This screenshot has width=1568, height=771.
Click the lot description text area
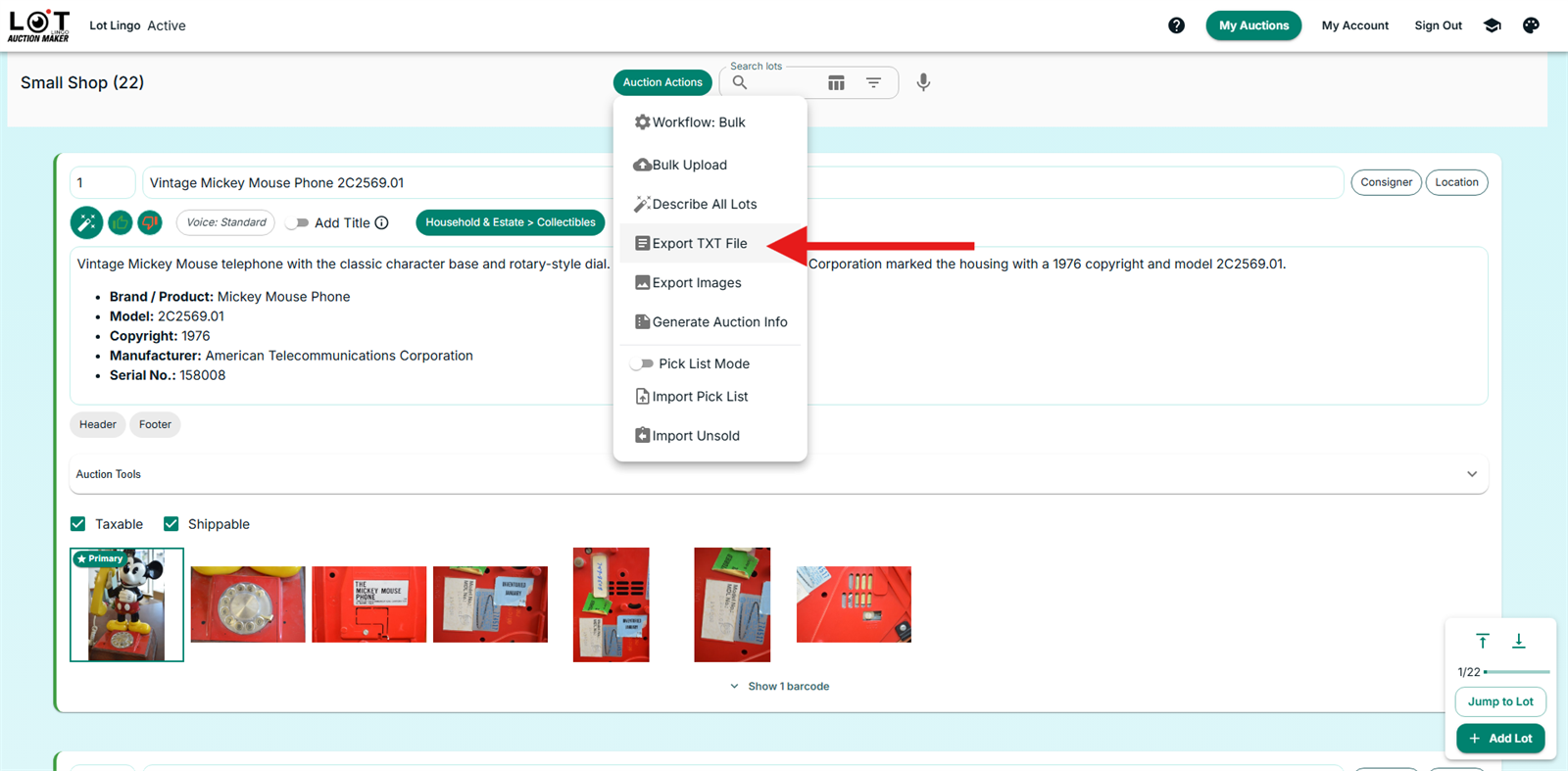[x=779, y=326]
